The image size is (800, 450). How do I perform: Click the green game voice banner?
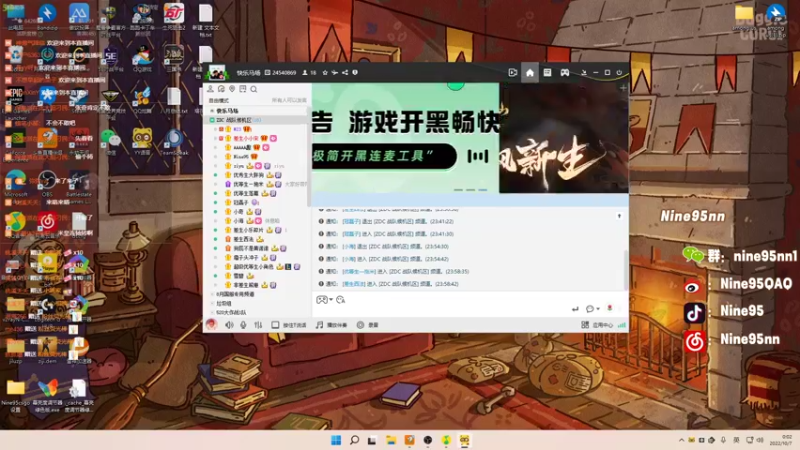point(406,138)
